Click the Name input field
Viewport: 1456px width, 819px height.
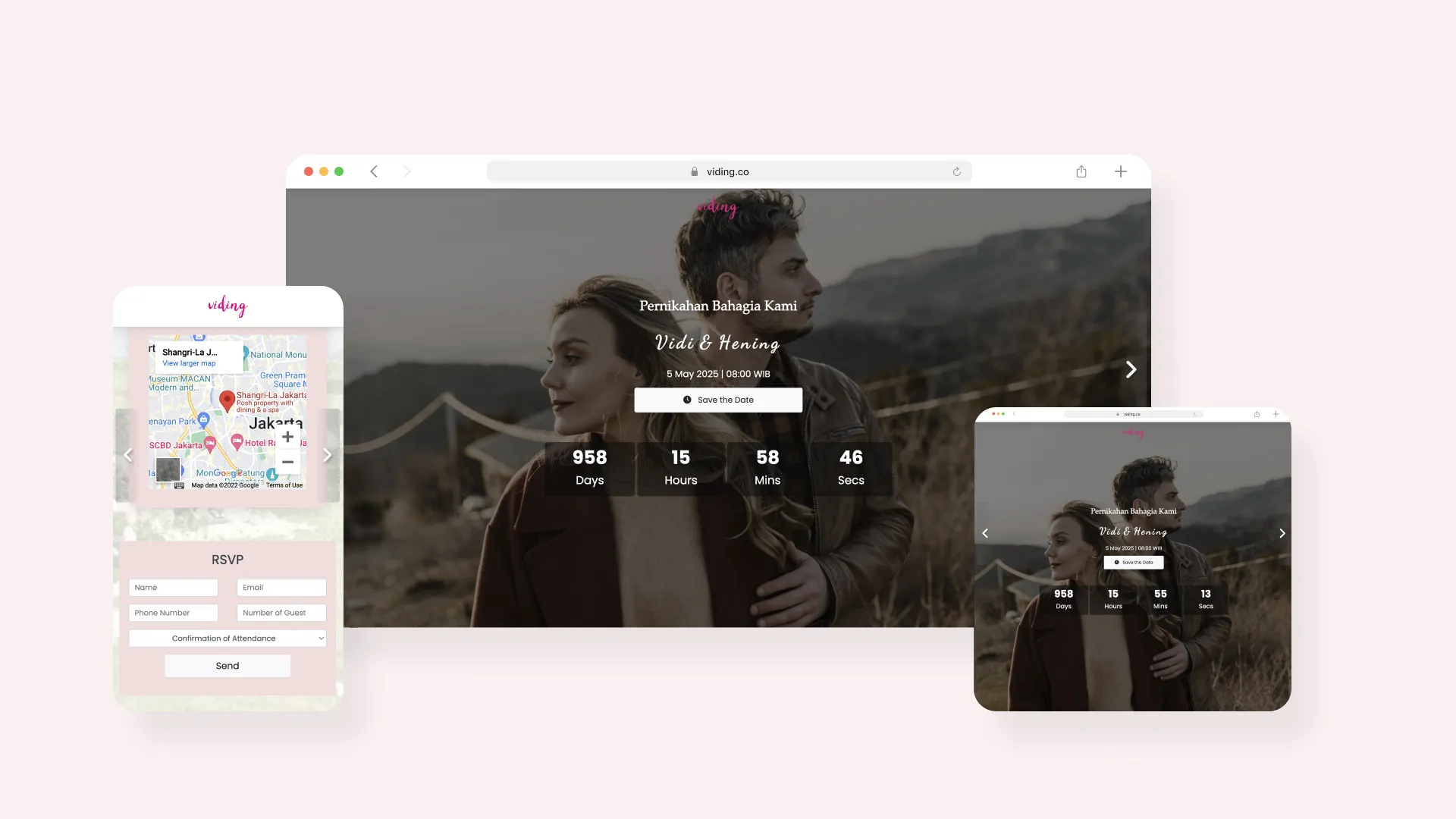click(173, 587)
